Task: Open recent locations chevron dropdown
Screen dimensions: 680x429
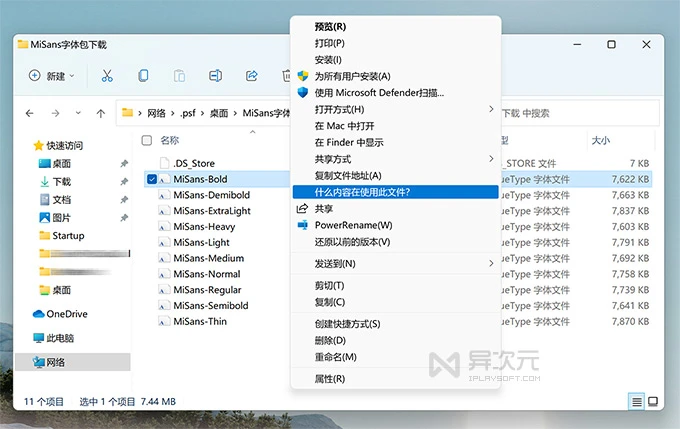Action: [78, 113]
